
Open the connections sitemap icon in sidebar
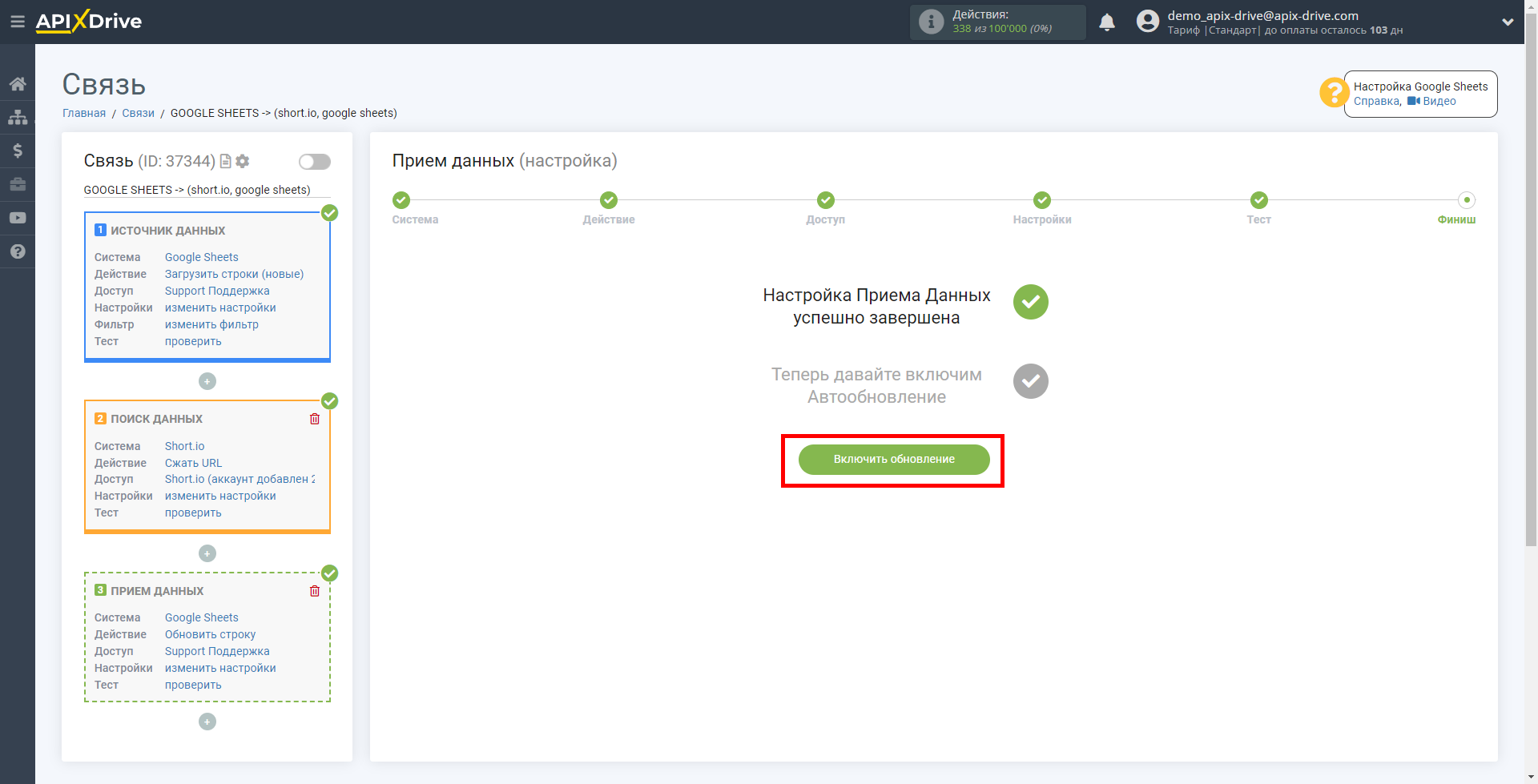(x=18, y=117)
